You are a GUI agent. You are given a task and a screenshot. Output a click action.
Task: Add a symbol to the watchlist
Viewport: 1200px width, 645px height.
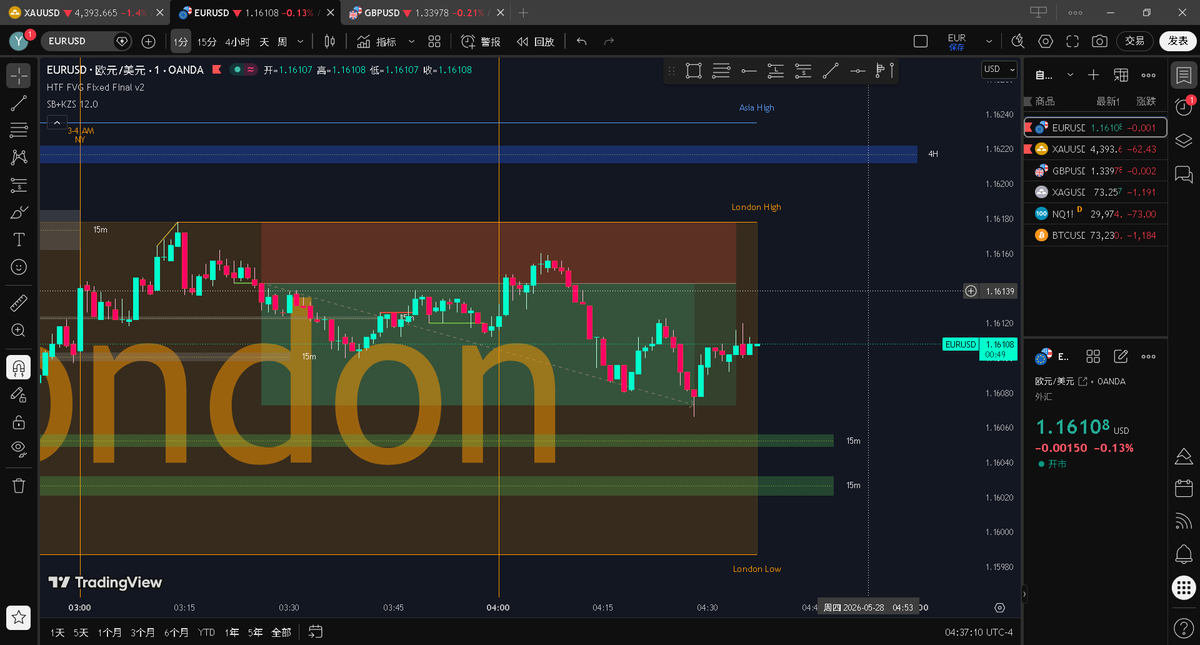(x=1094, y=75)
